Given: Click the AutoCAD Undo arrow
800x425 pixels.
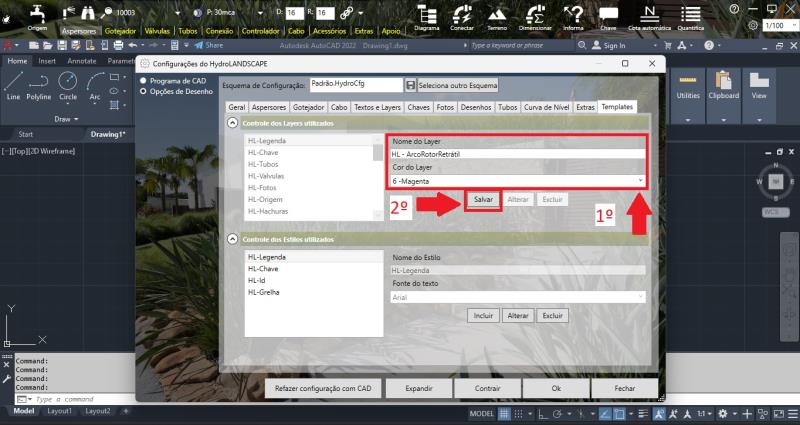Looking at the screenshot, I should click(133, 45).
